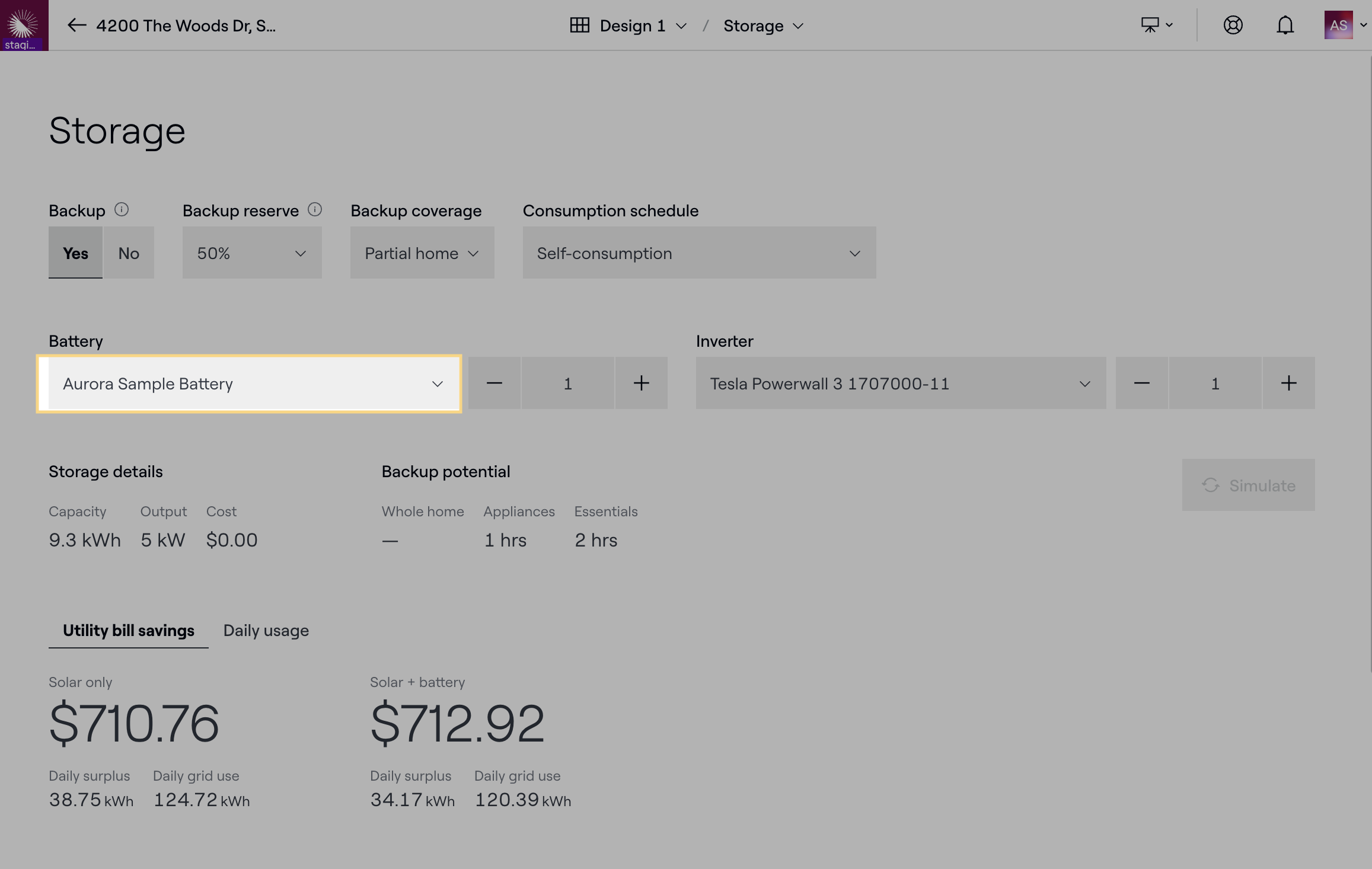This screenshot has width=1372, height=869.
Task: Open the presentation screen icon menu
Action: click(x=1156, y=25)
